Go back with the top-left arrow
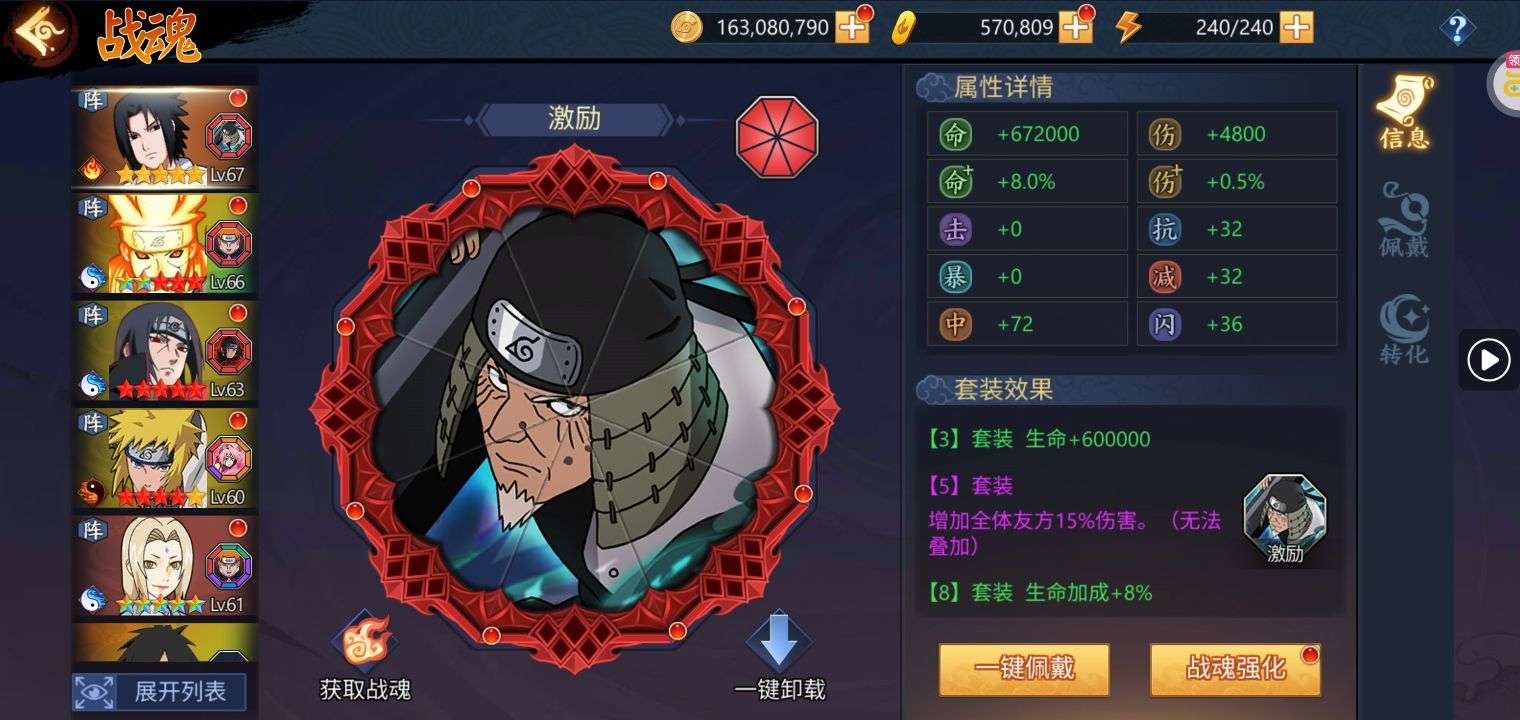 pyautogui.click(x=40, y=32)
